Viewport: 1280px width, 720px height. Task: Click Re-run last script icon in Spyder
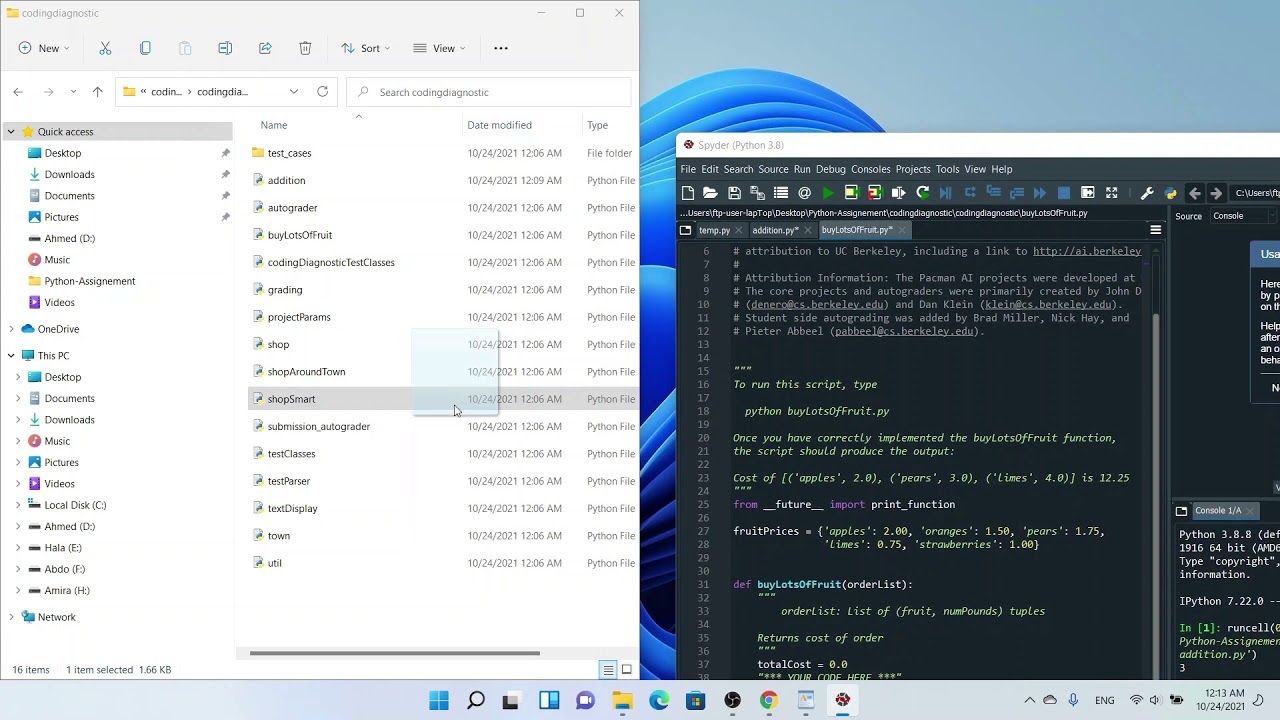point(922,193)
